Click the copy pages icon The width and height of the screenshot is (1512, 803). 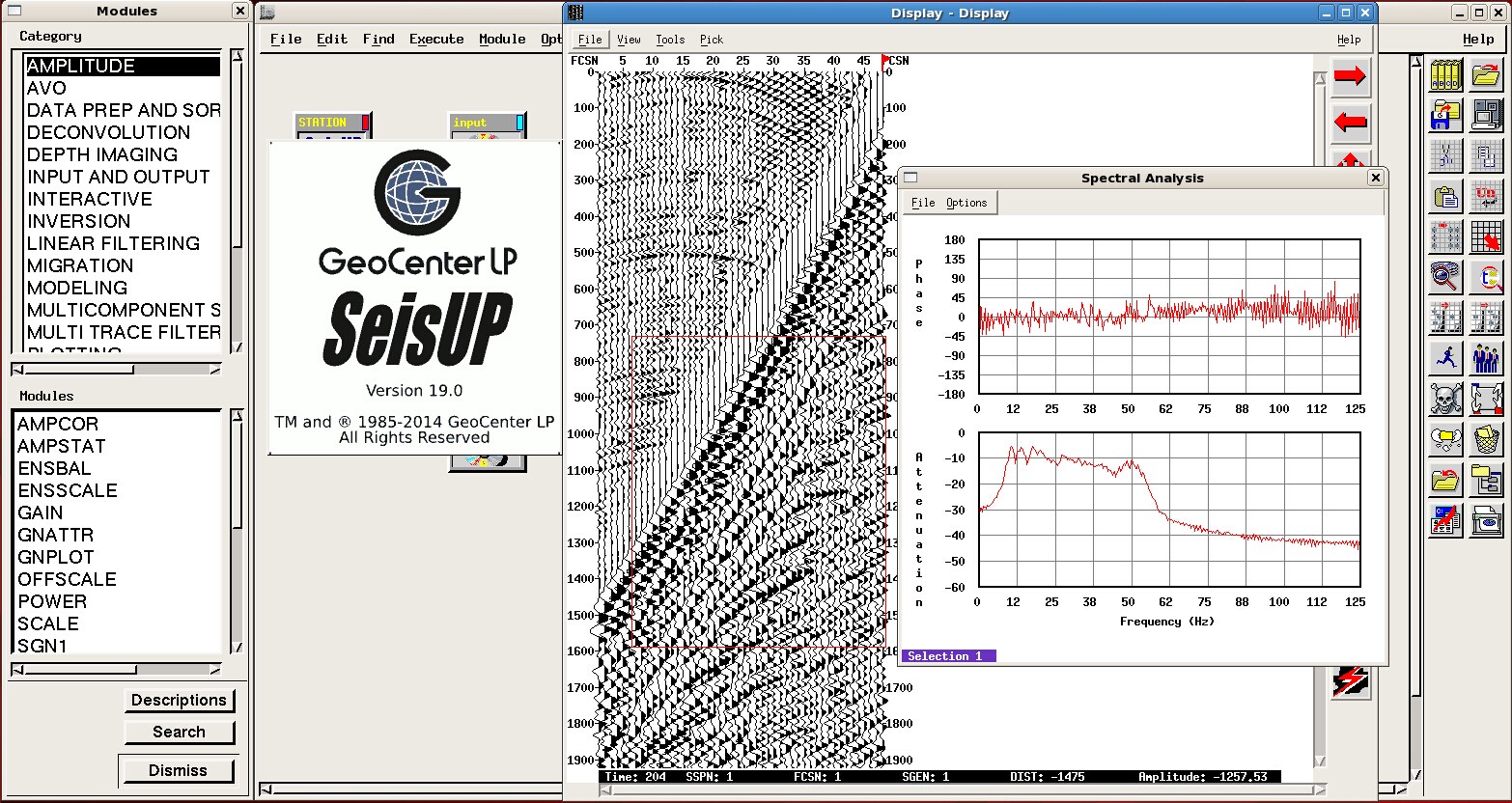[1487, 156]
